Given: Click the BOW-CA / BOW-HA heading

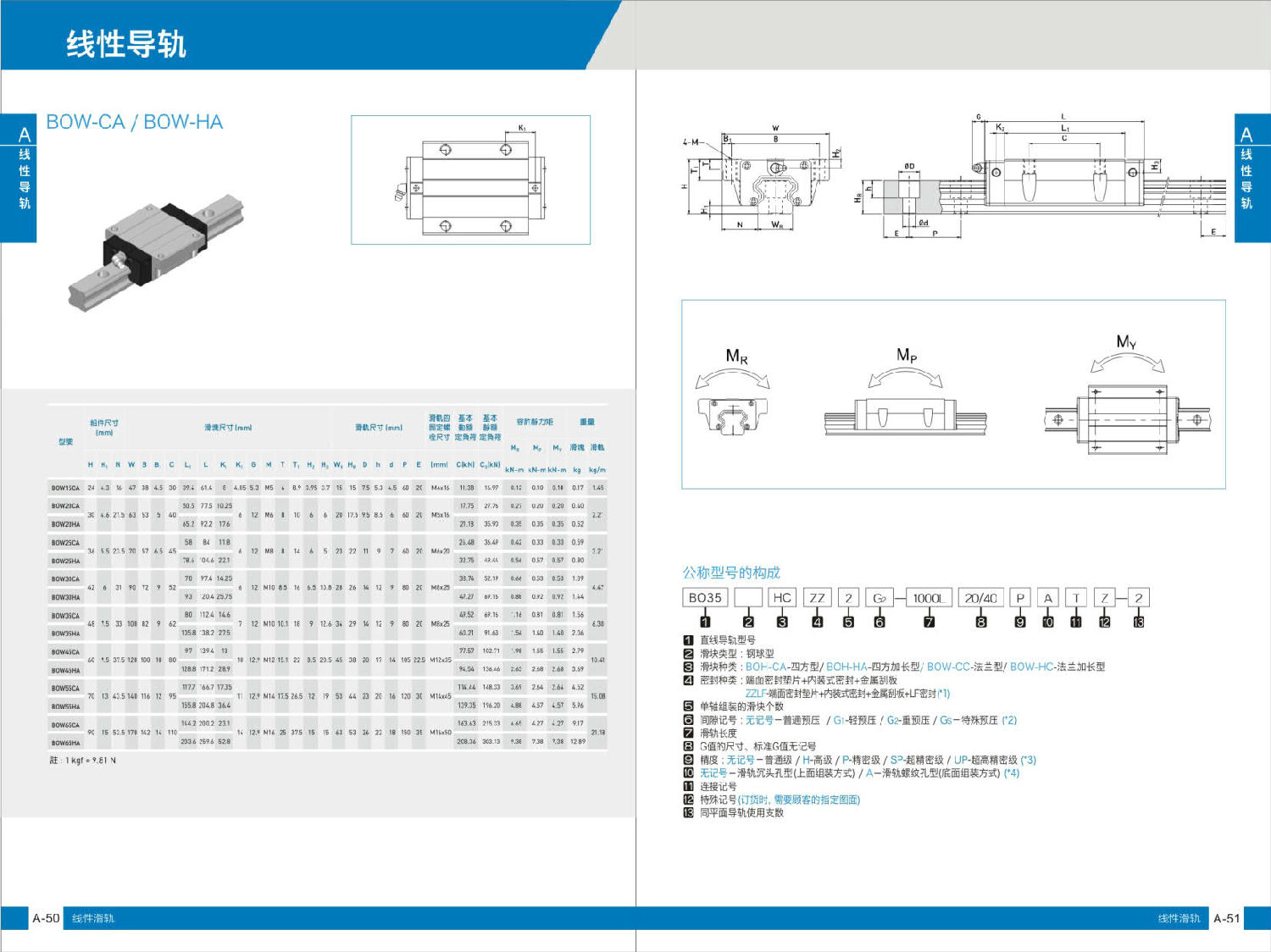Looking at the screenshot, I should coord(134,122).
